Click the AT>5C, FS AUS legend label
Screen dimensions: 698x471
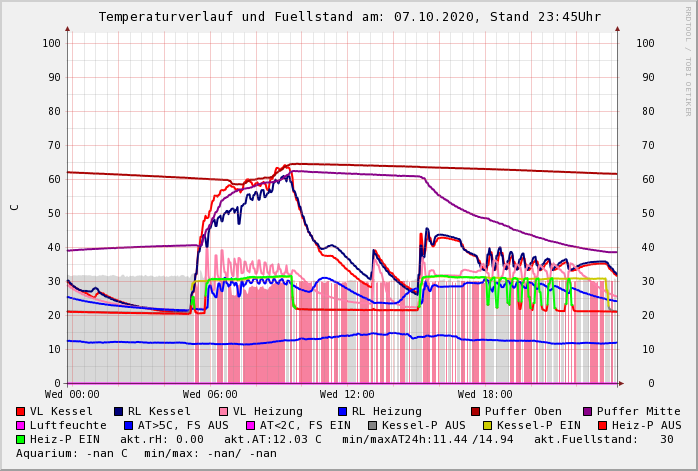point(183,426)
